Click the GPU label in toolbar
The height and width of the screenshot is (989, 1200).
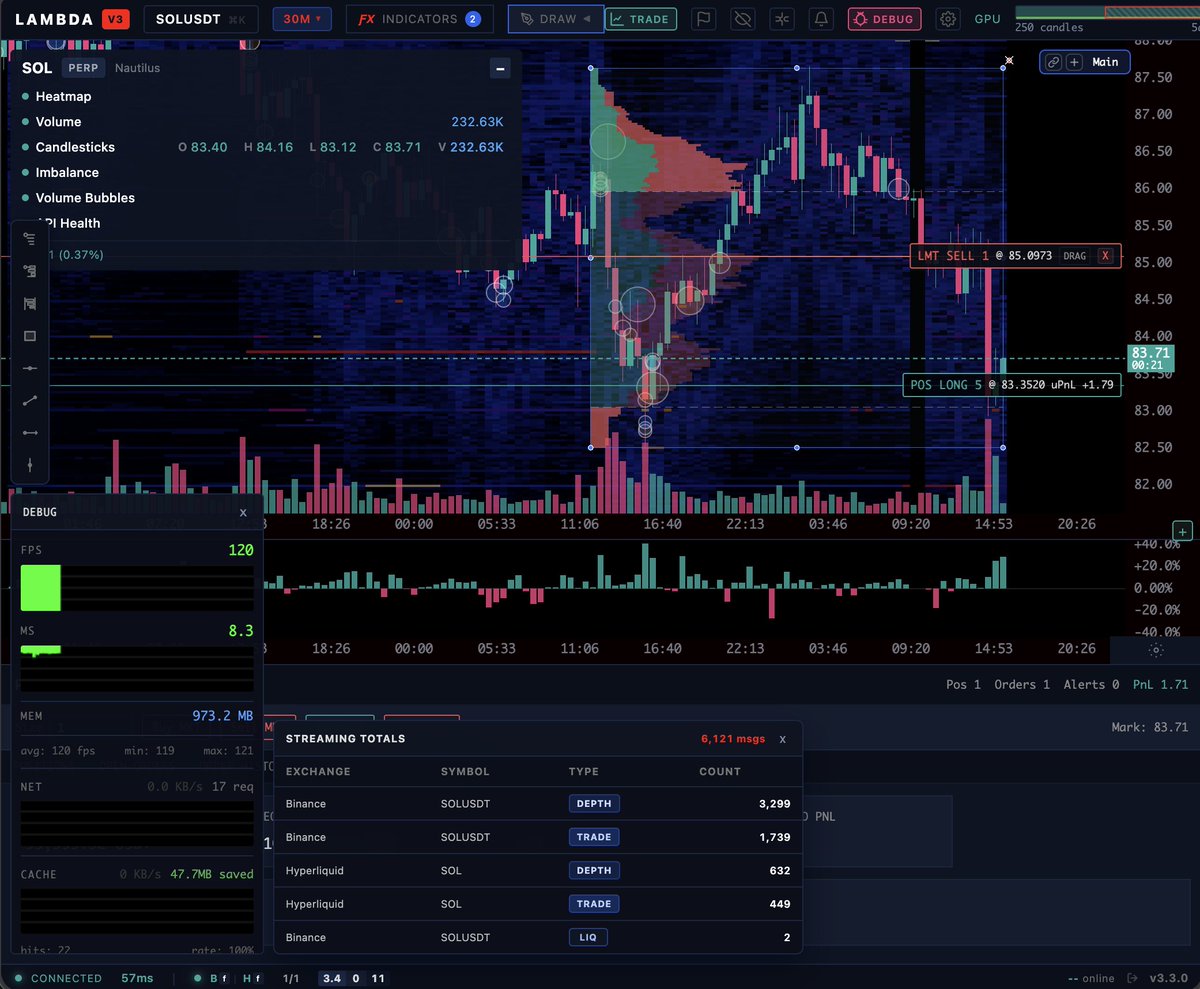[987, 19]
